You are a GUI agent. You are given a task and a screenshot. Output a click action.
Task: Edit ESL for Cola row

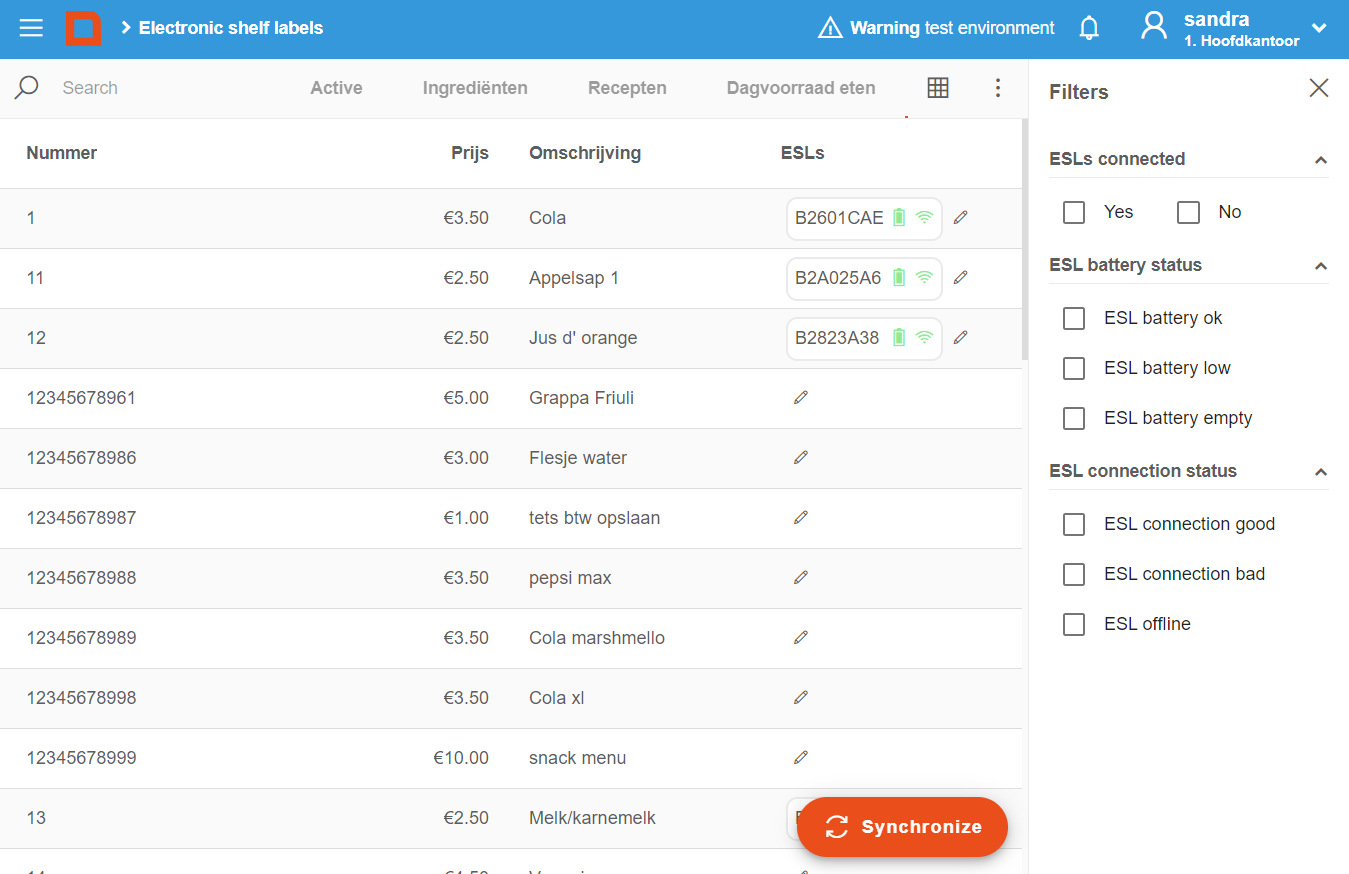point(961,217)
